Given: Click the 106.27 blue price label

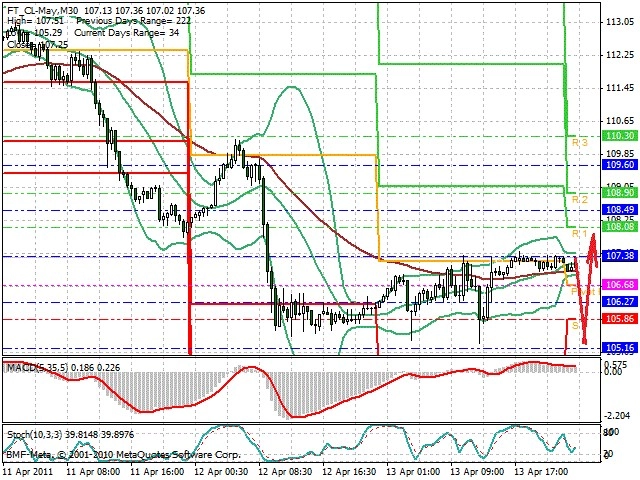Looking at the screenshot, I should (620, 302).
